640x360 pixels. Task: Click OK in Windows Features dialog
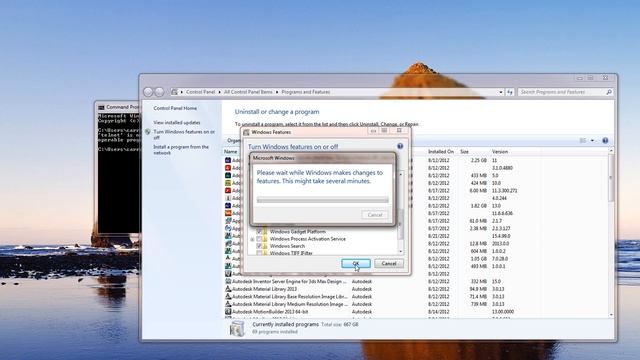356,263
